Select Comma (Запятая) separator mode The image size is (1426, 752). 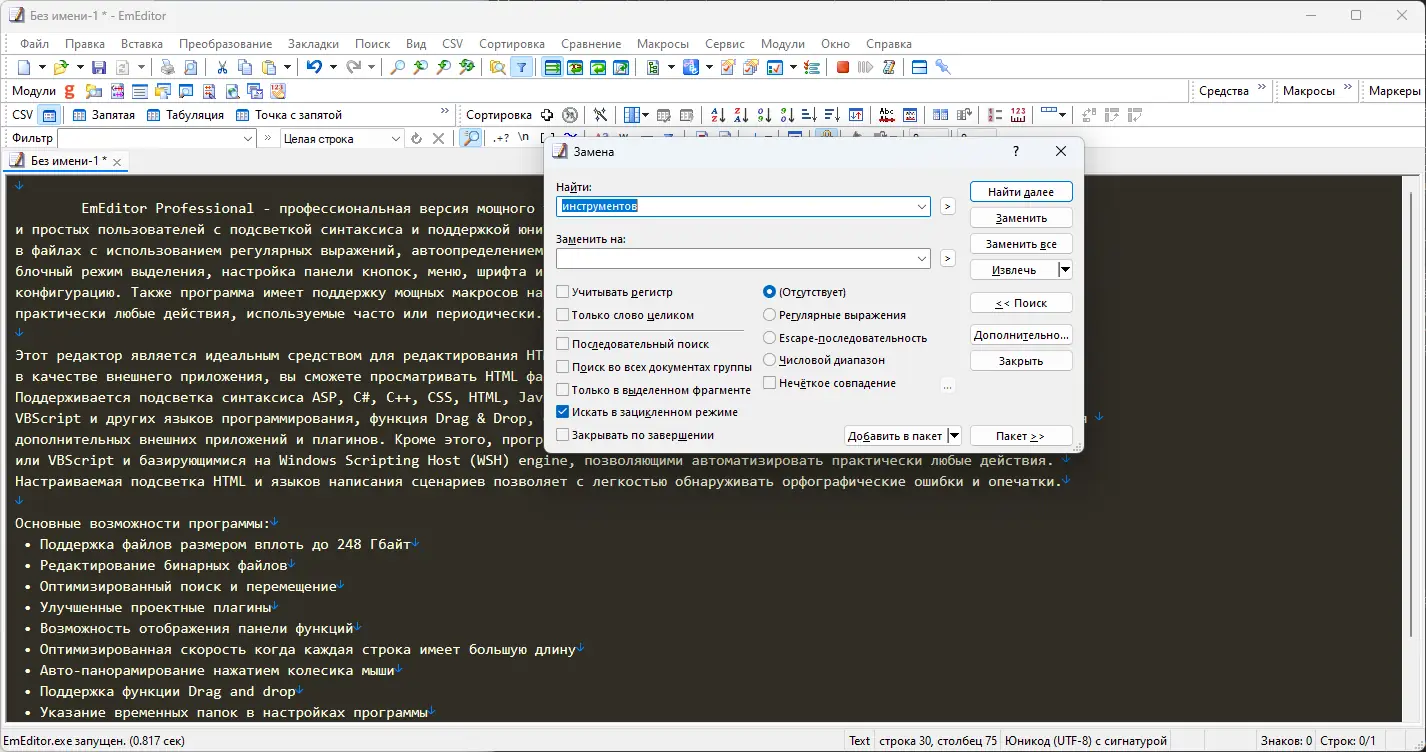click(x=104, y=115)
